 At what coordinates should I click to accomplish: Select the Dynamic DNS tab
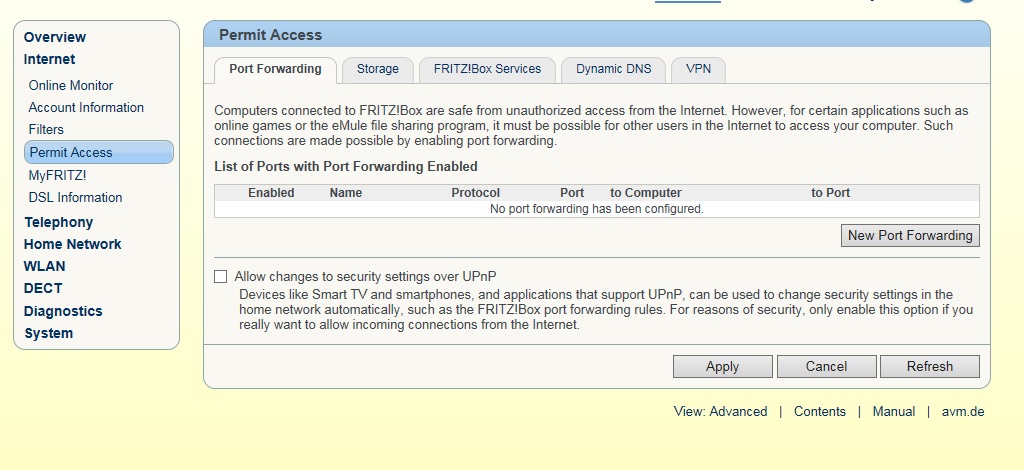point(613,69)
